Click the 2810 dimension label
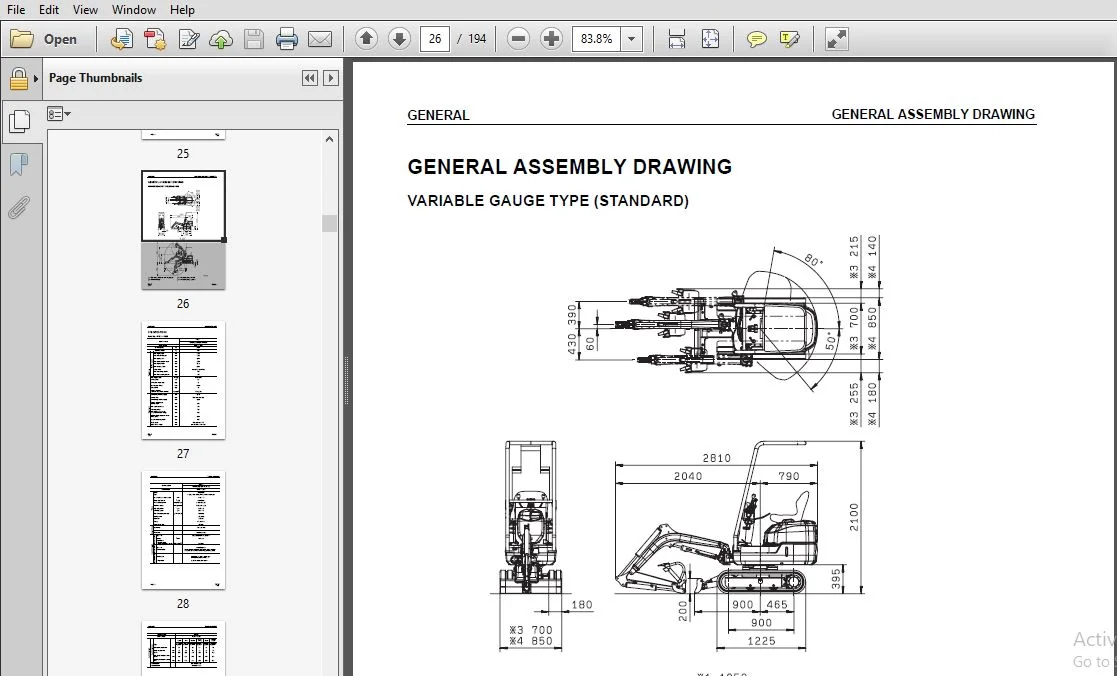 pyautogui.click(x=716, y=458)
